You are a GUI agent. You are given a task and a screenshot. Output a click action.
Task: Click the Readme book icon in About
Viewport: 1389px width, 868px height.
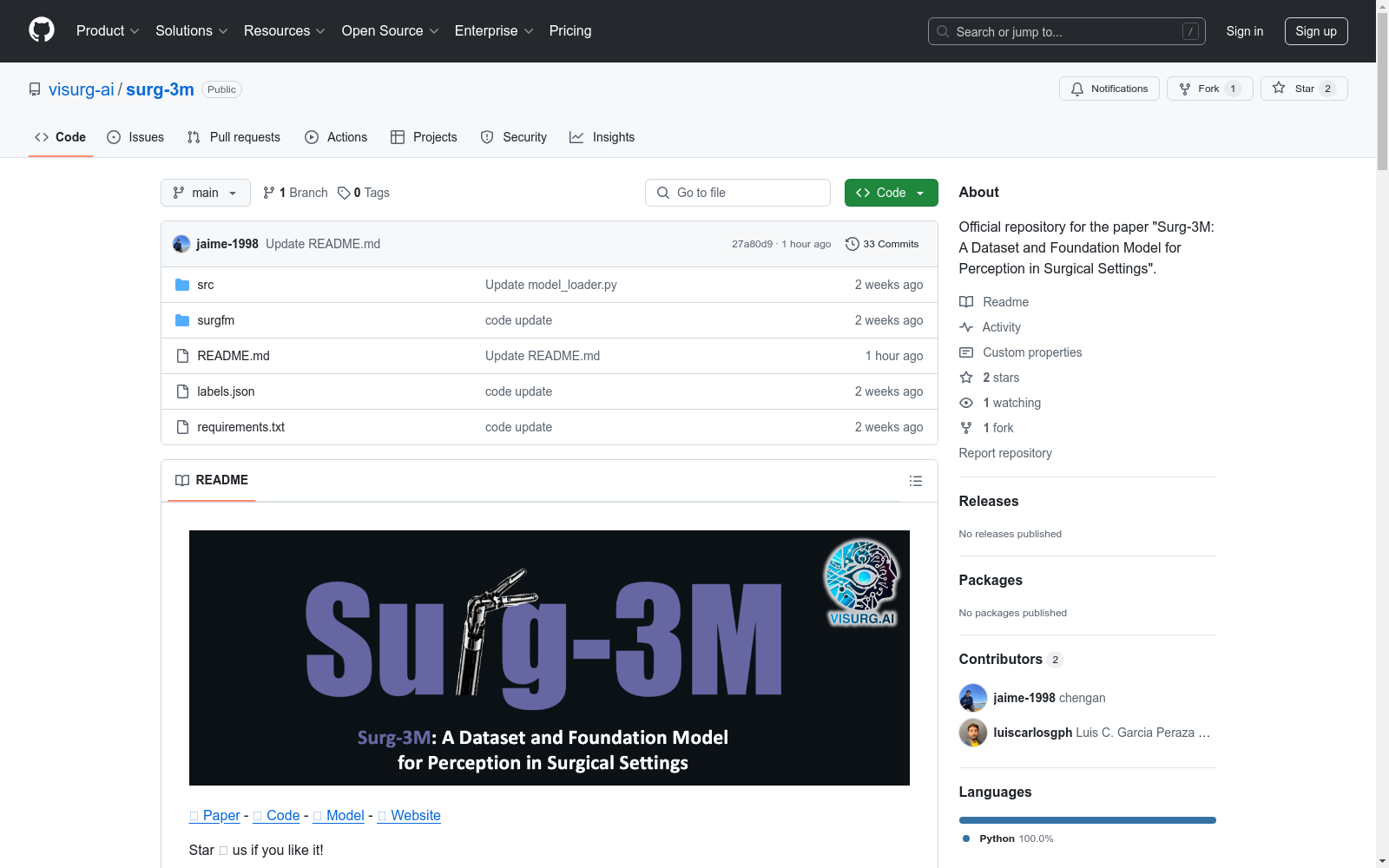tap(966, 302)
